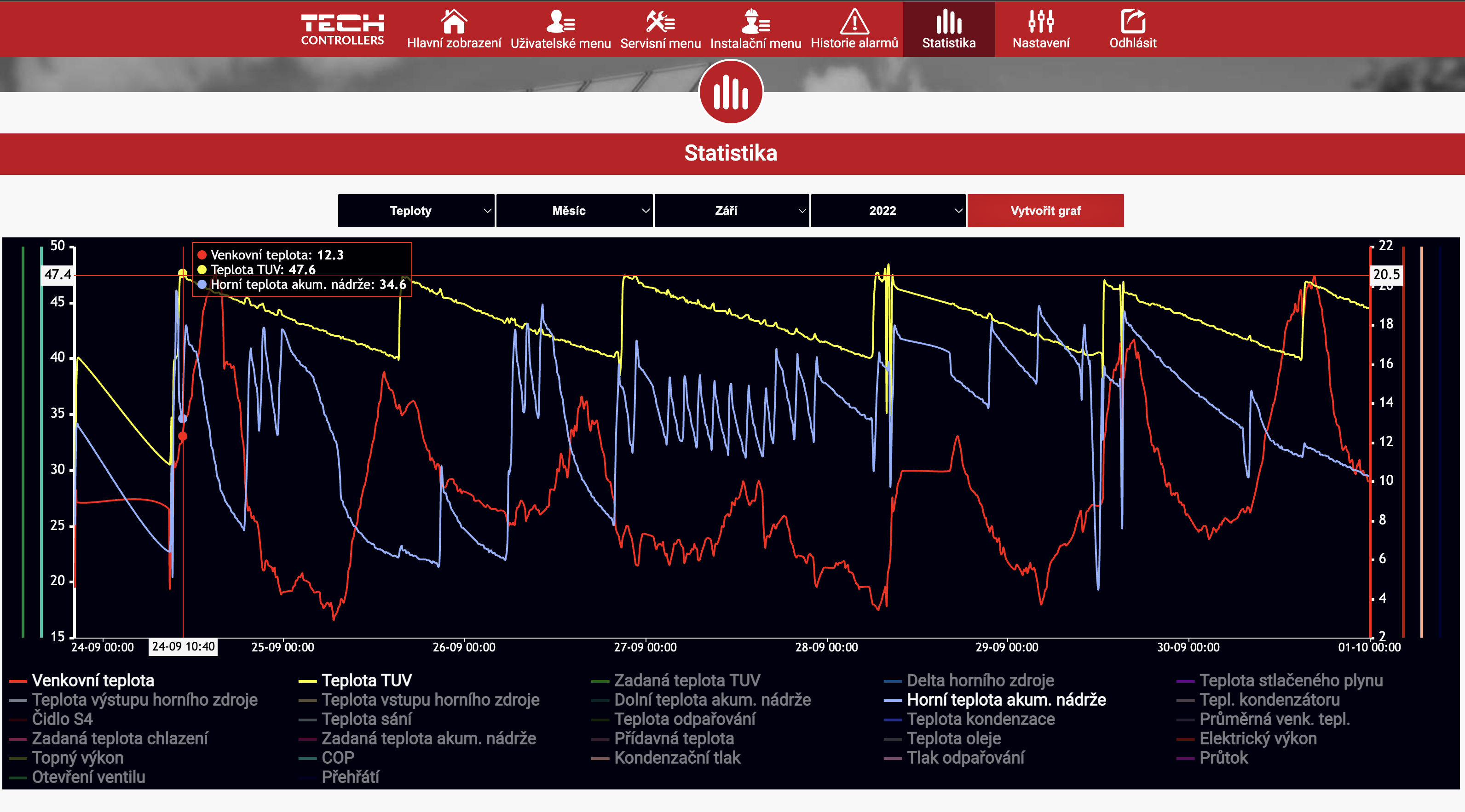The height and width of the screenshot is (812, 1465).
Task: Click the Vytvořit graf button
Action: [1045, 211]
